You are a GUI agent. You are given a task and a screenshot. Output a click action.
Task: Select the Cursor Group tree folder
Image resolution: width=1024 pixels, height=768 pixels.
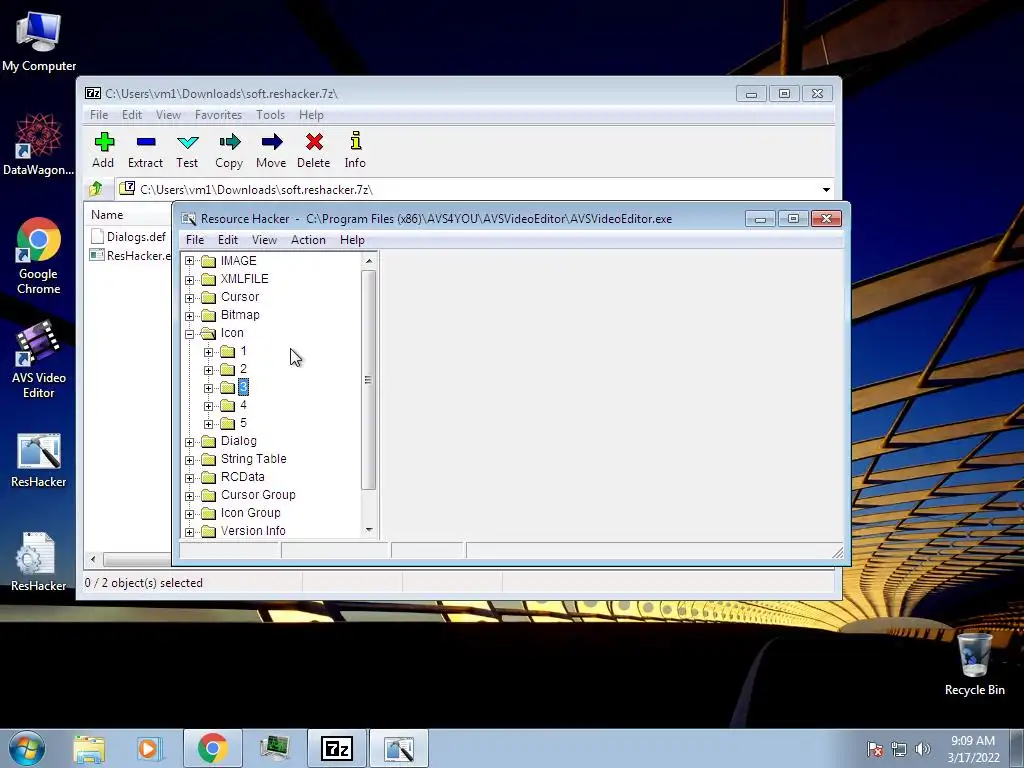point(258,495)
